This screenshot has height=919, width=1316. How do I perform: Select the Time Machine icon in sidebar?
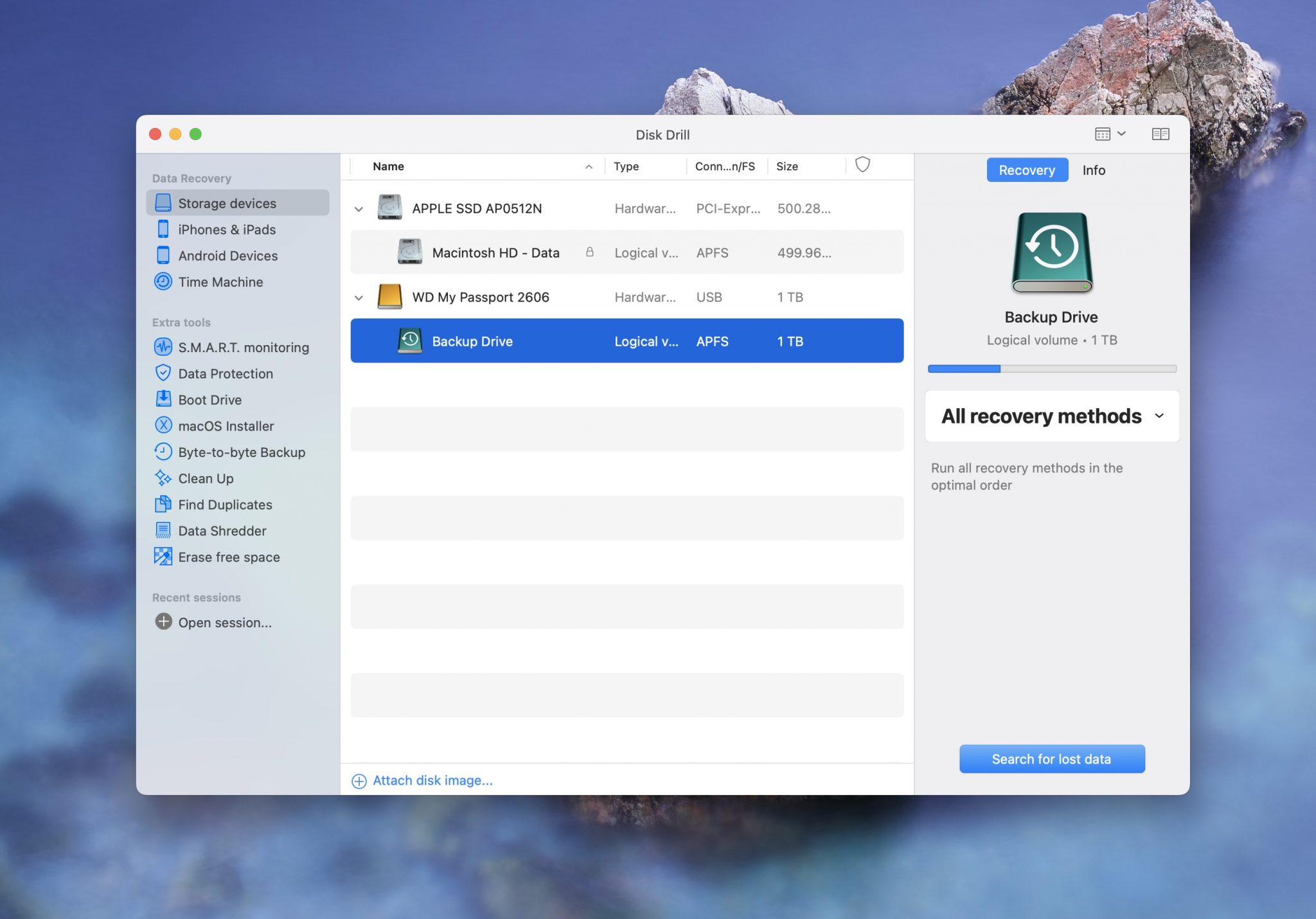click(162, 281)
